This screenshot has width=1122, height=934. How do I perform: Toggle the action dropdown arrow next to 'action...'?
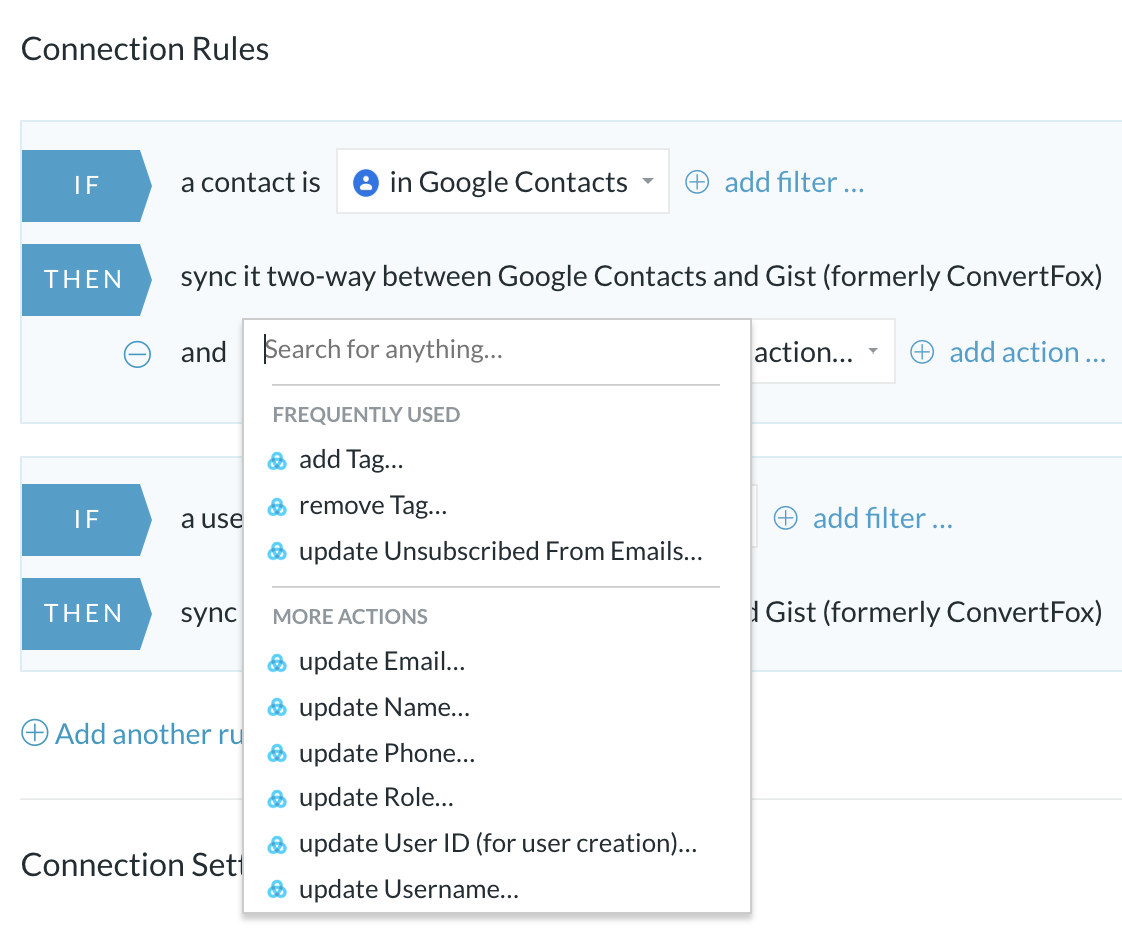tap(873, 351)
